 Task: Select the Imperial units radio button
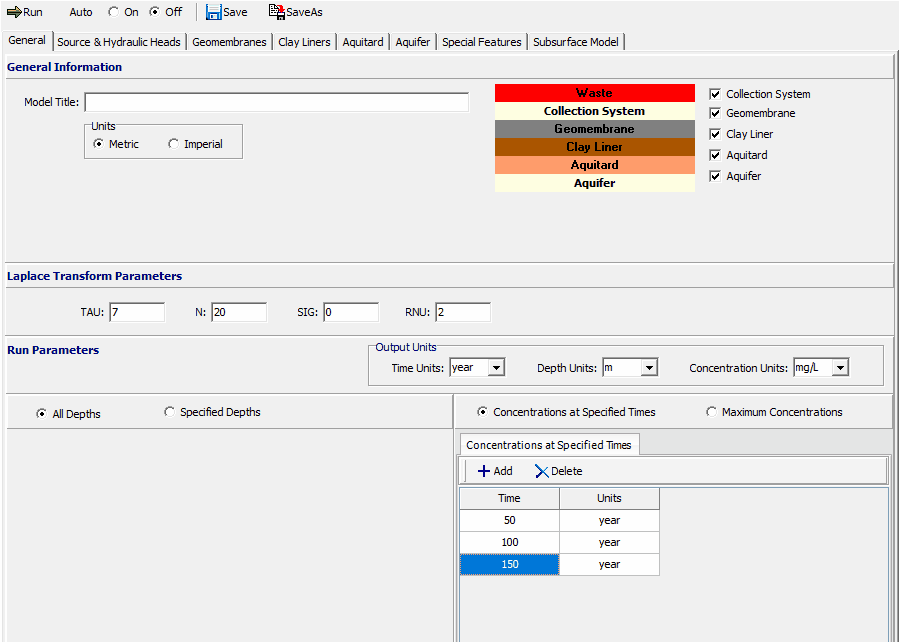(x=174, y=144)
